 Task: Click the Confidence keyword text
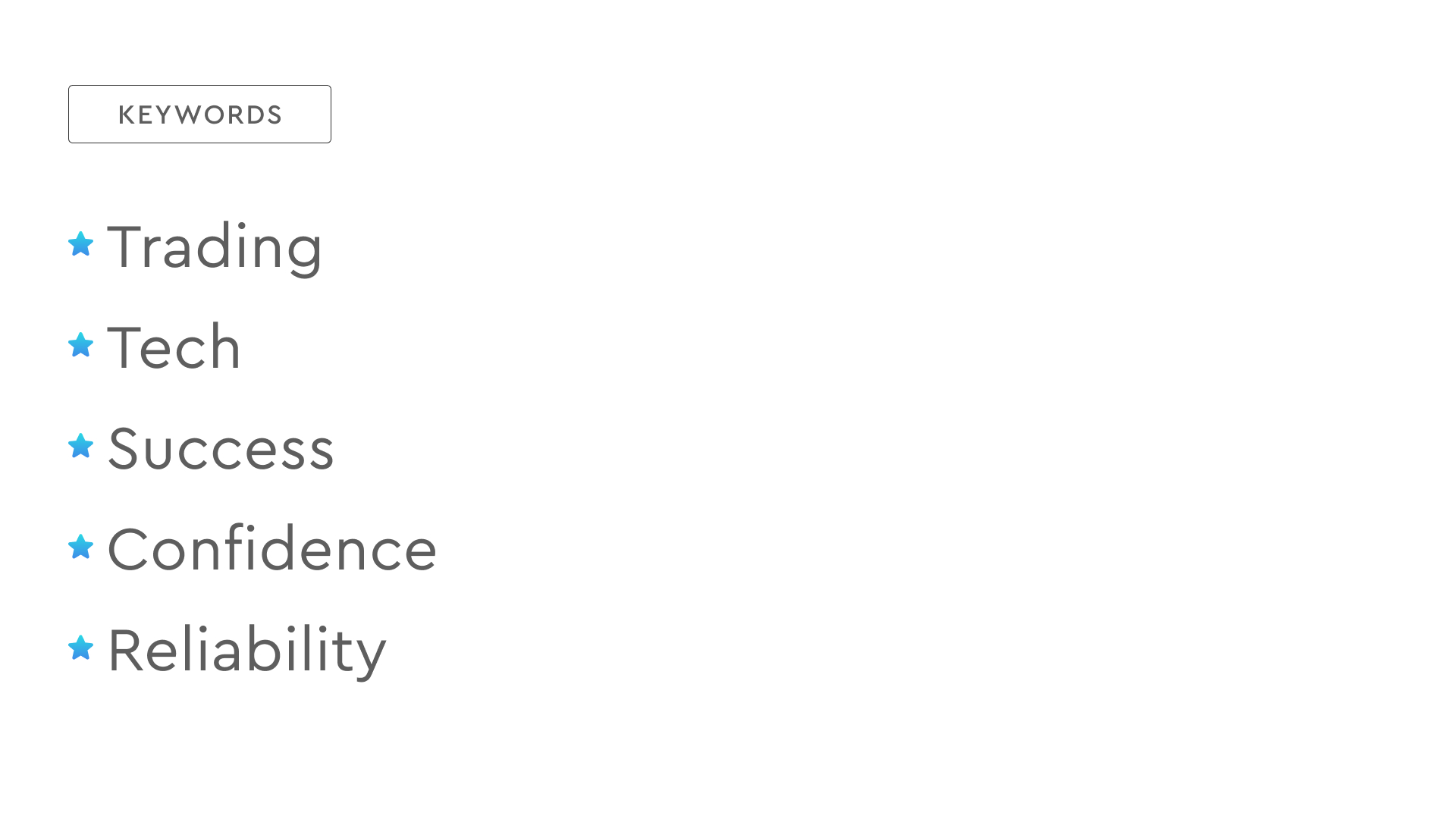[x=272, y=548]
